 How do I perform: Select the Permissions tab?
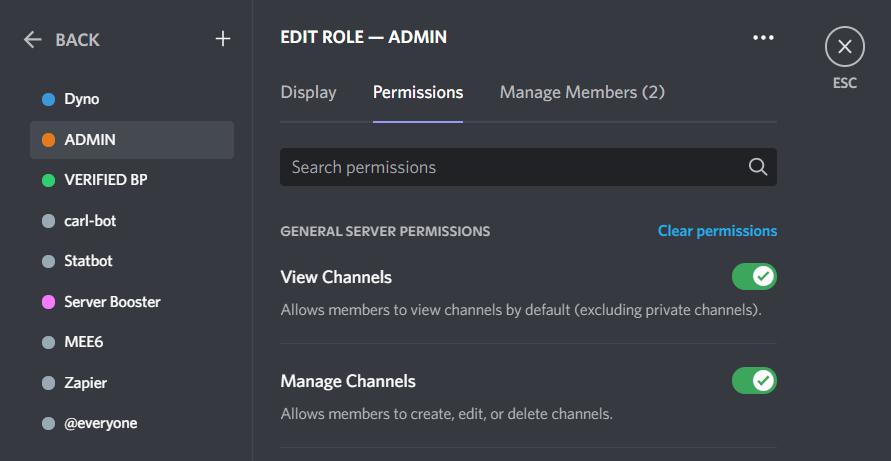click(418, 92)
